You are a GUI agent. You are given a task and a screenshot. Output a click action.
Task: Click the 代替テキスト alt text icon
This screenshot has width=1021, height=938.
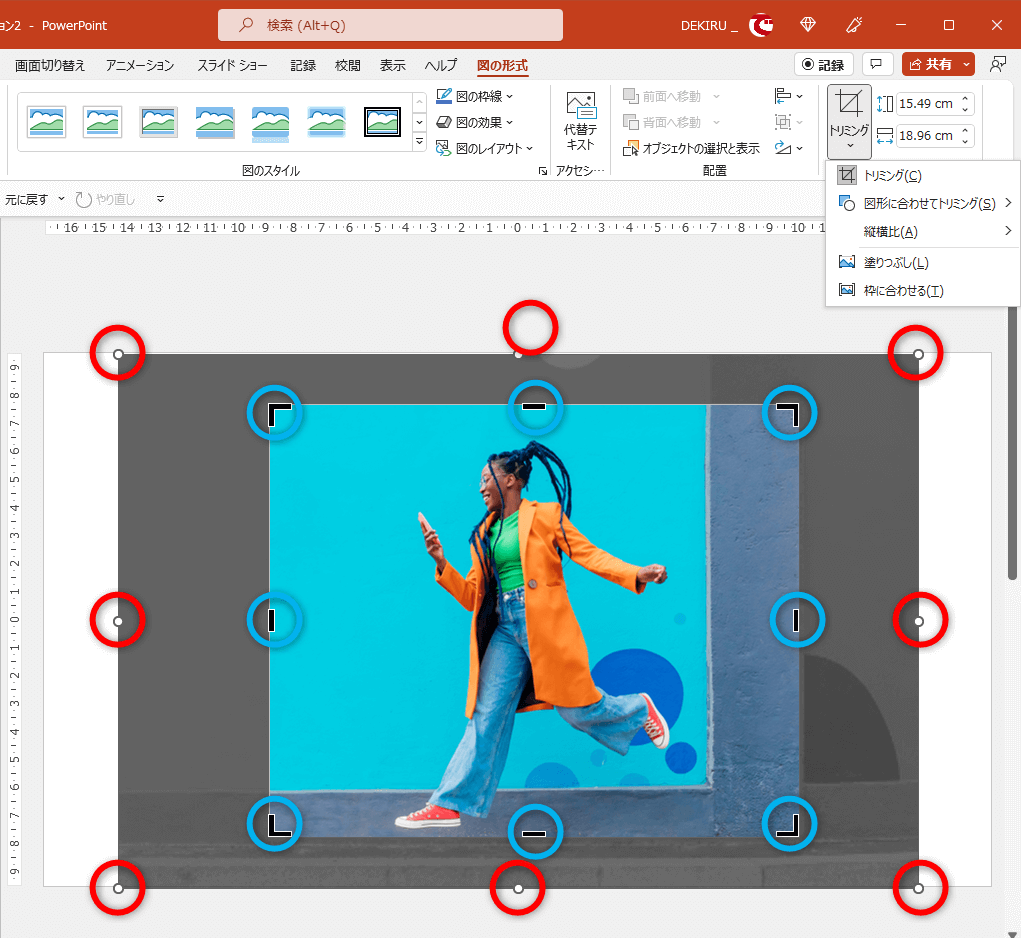point(580,104)
